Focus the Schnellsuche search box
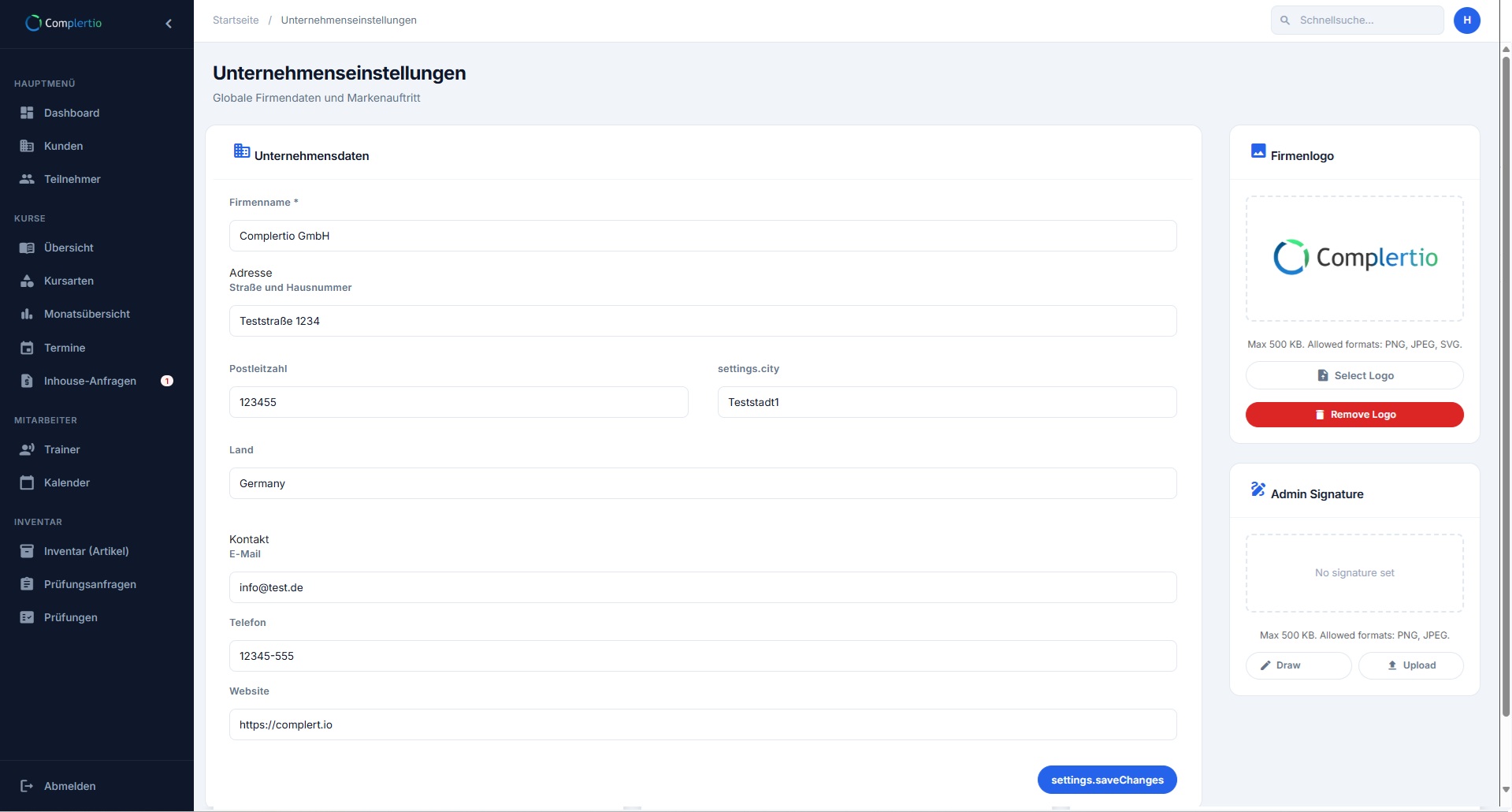 click(1357, 20)
